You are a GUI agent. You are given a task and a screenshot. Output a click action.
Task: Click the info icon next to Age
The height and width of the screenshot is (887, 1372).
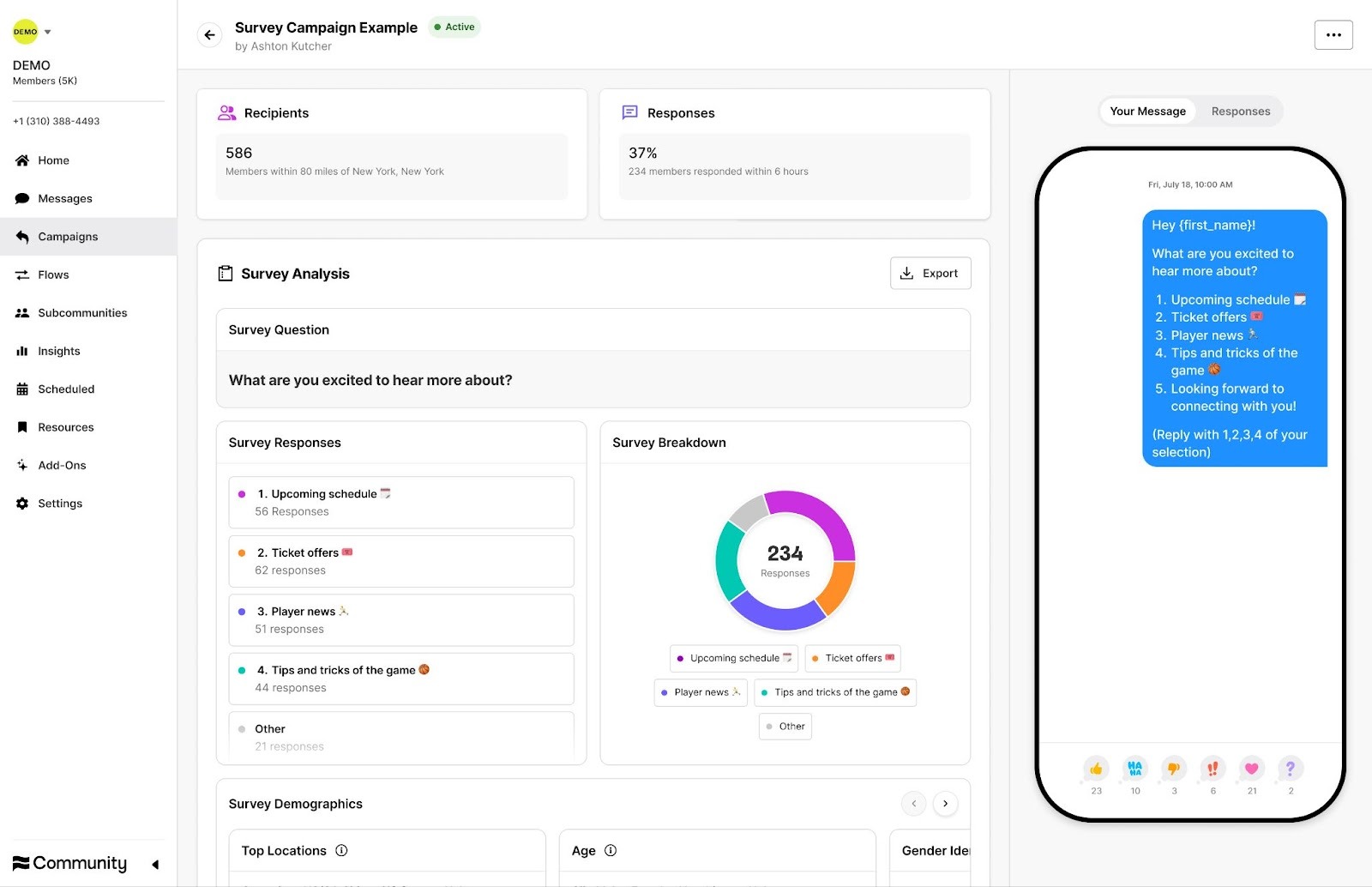point(611,851)
